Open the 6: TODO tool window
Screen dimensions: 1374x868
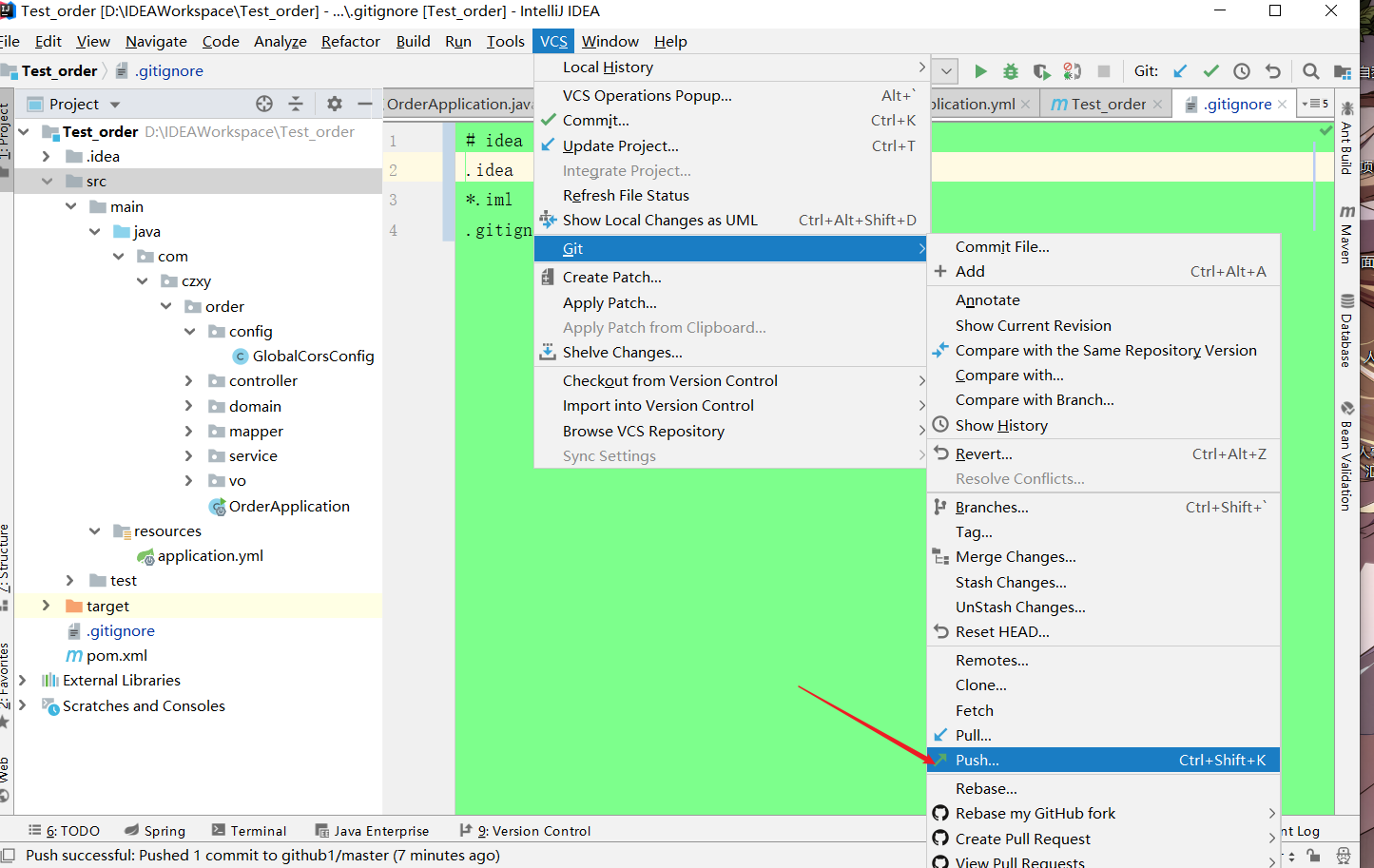coord(64,830)
